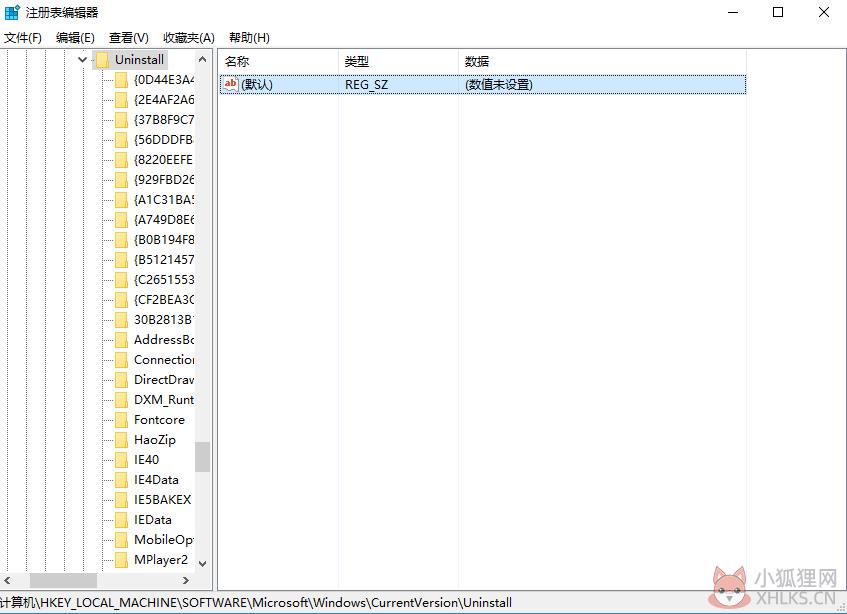Select the {37B8F9C7 key folder icon
This screenshot has width=847, height=614.
click(x=122, y=120)
